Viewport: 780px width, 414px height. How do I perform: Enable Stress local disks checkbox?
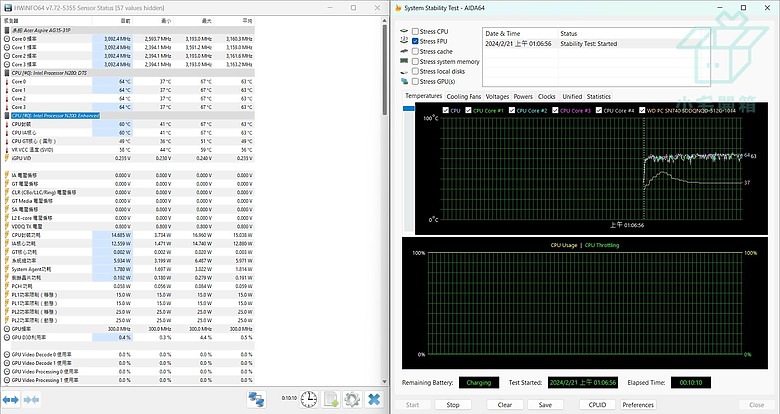[415, 72]
